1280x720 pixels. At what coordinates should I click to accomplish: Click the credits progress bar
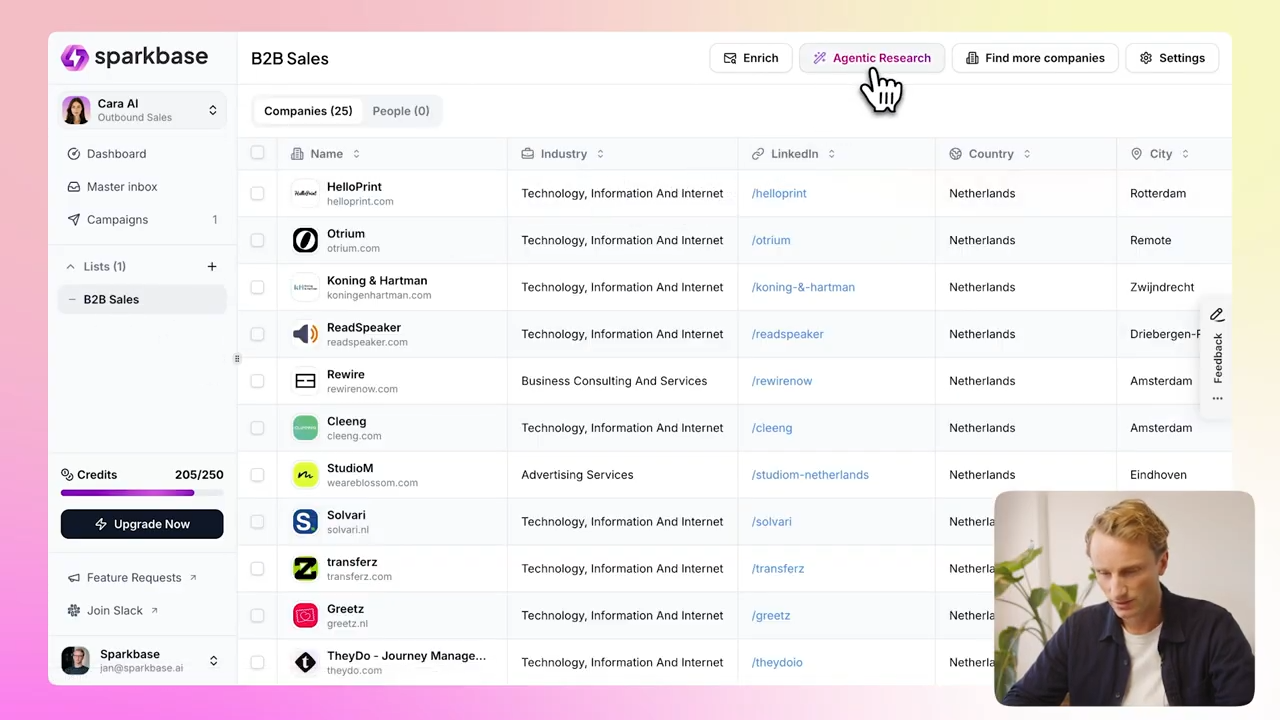(142, 493)
